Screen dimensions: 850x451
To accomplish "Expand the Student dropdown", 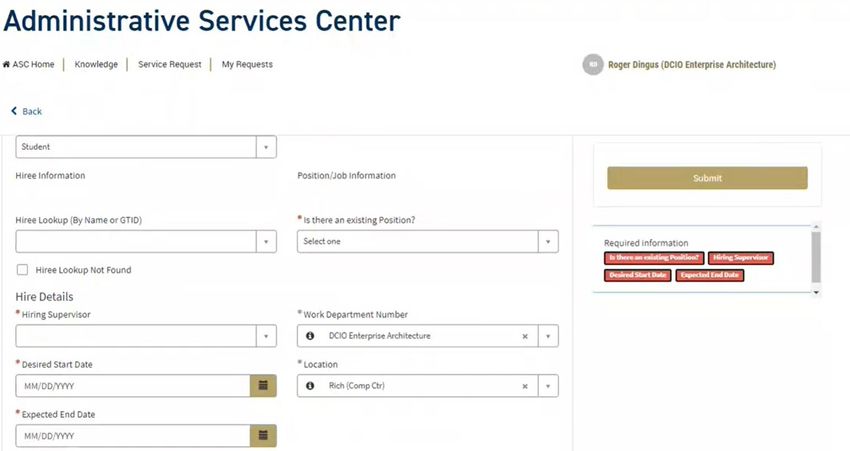I will point(266,147).
